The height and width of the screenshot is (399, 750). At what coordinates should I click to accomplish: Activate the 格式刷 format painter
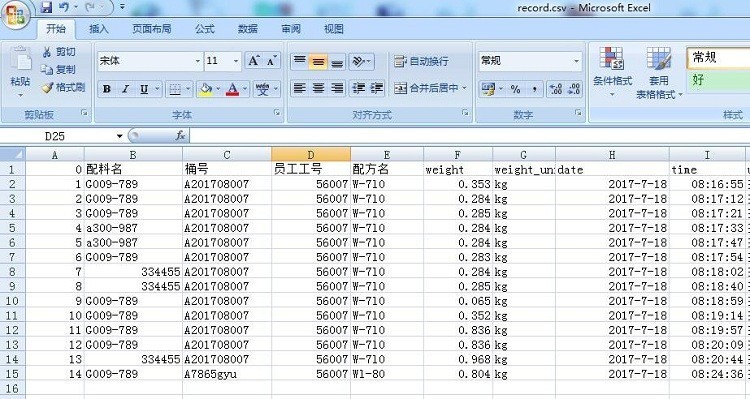[x=64, y=88]
